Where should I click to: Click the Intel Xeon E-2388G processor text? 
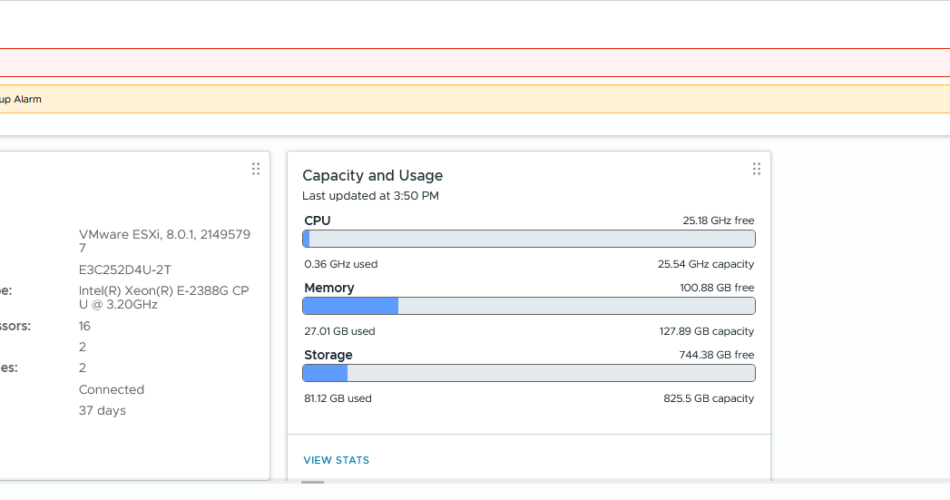click(163, 297)
